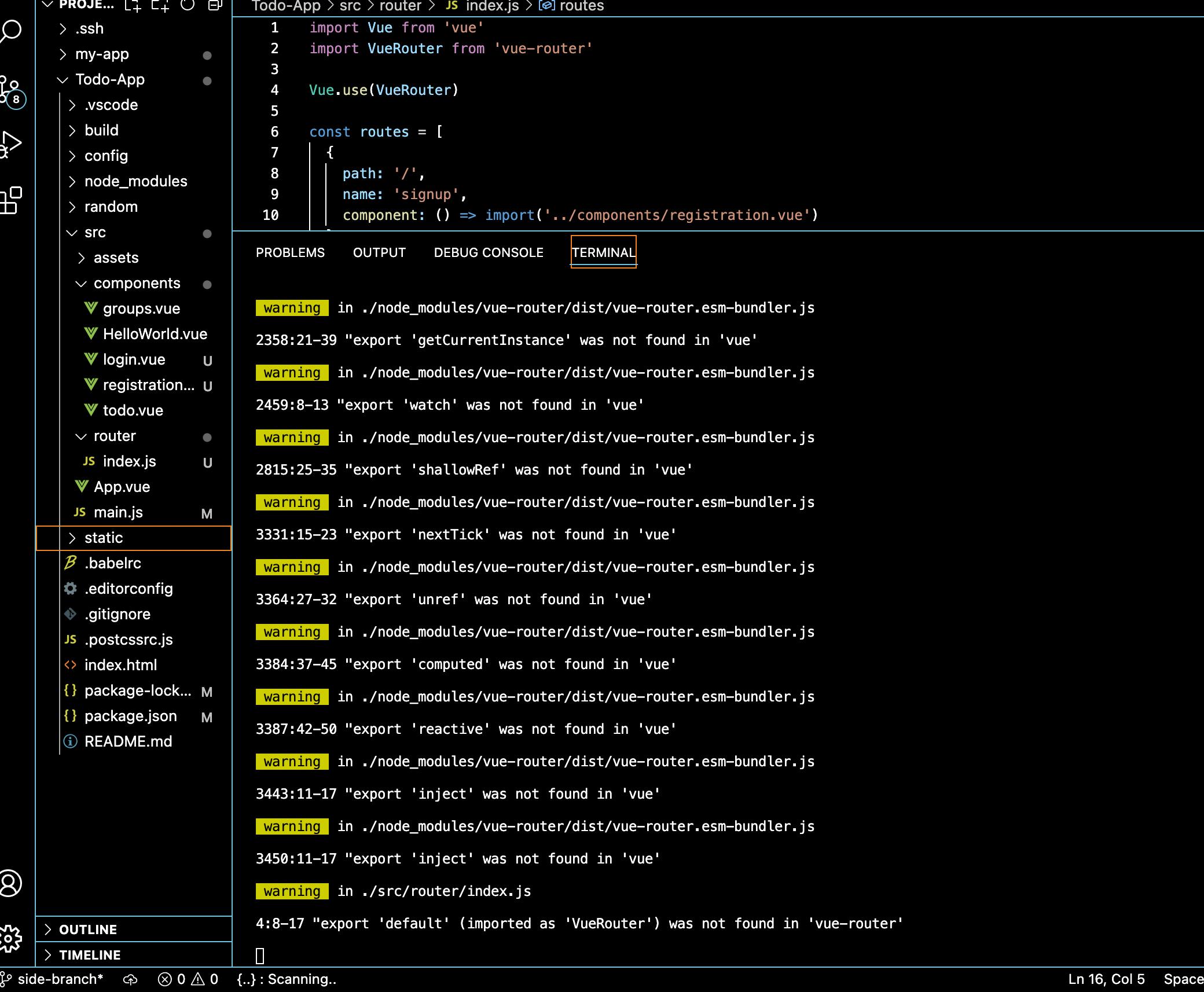Click the Vue icon beside todo.vue
The image size is (1204, 992).
point(91,410)
